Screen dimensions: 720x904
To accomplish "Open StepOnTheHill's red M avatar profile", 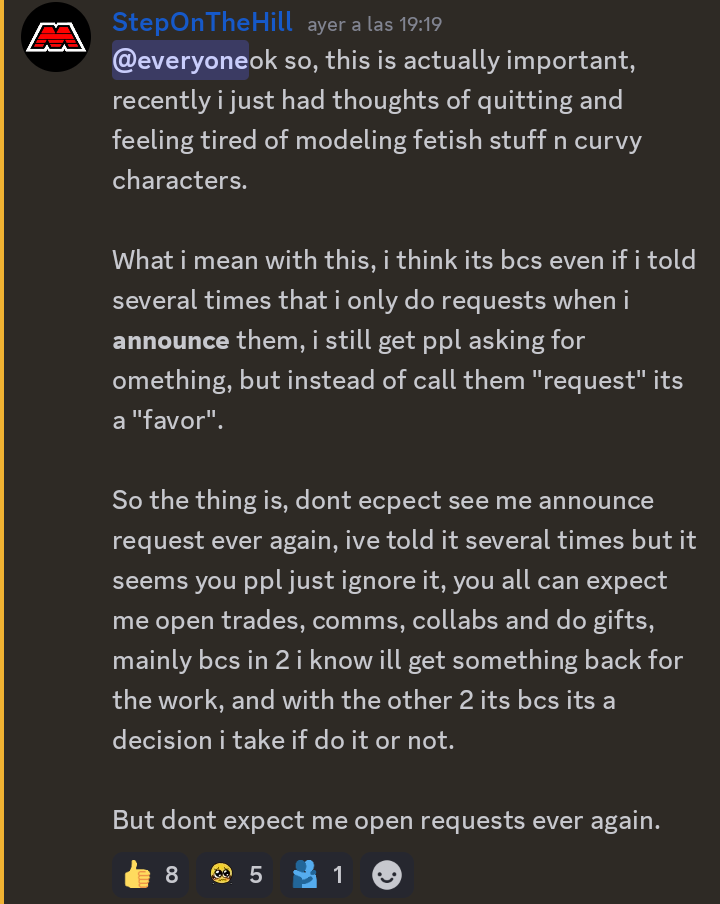I will pyautogui.click(x=56, y=37).
